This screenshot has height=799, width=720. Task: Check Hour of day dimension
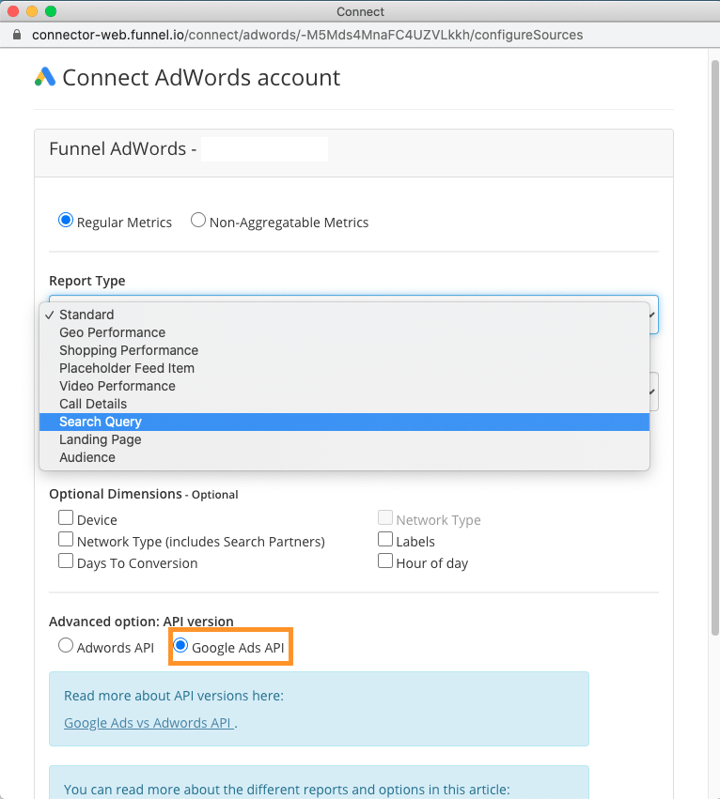385,561
